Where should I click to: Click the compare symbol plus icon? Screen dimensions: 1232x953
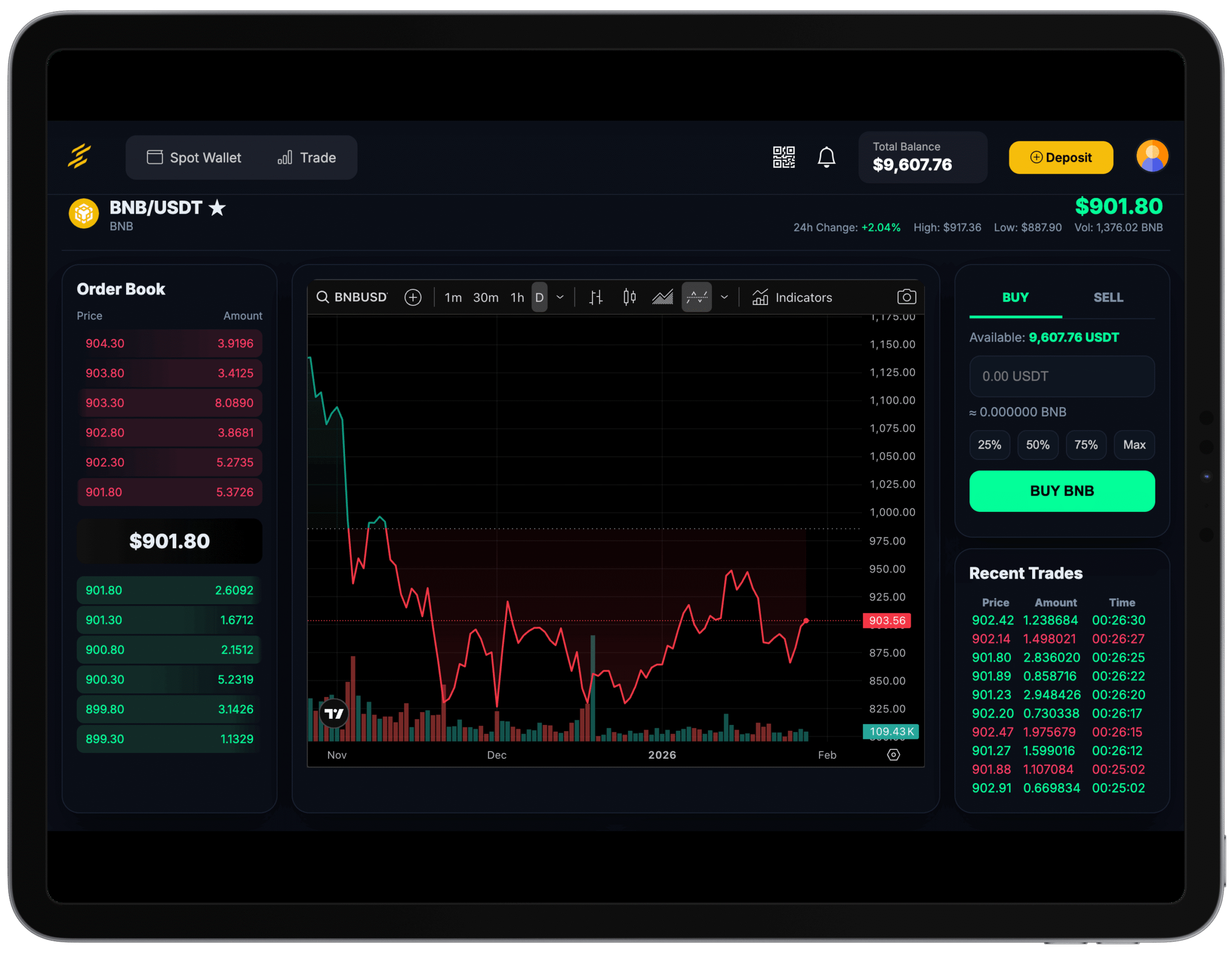(413, 297)
